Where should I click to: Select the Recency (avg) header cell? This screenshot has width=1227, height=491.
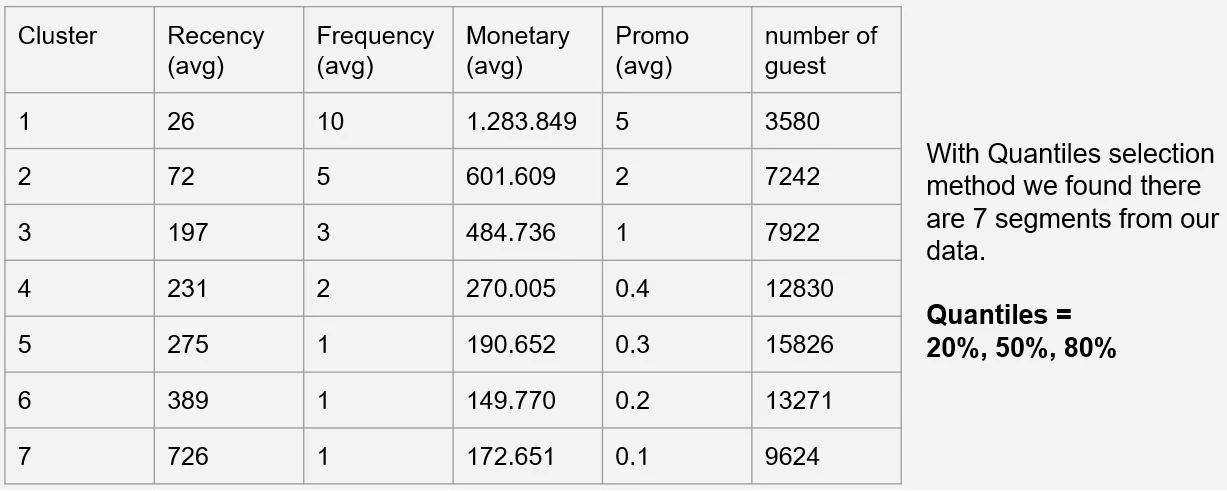(215, 50)
